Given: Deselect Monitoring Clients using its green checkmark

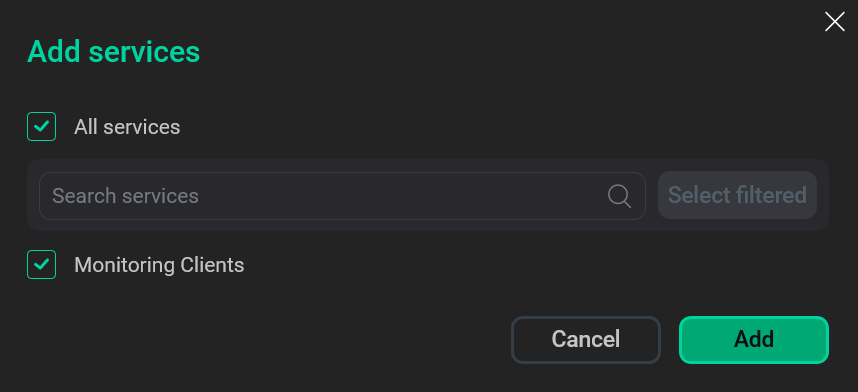Looking at the screenshot, I should click(42, 264).
